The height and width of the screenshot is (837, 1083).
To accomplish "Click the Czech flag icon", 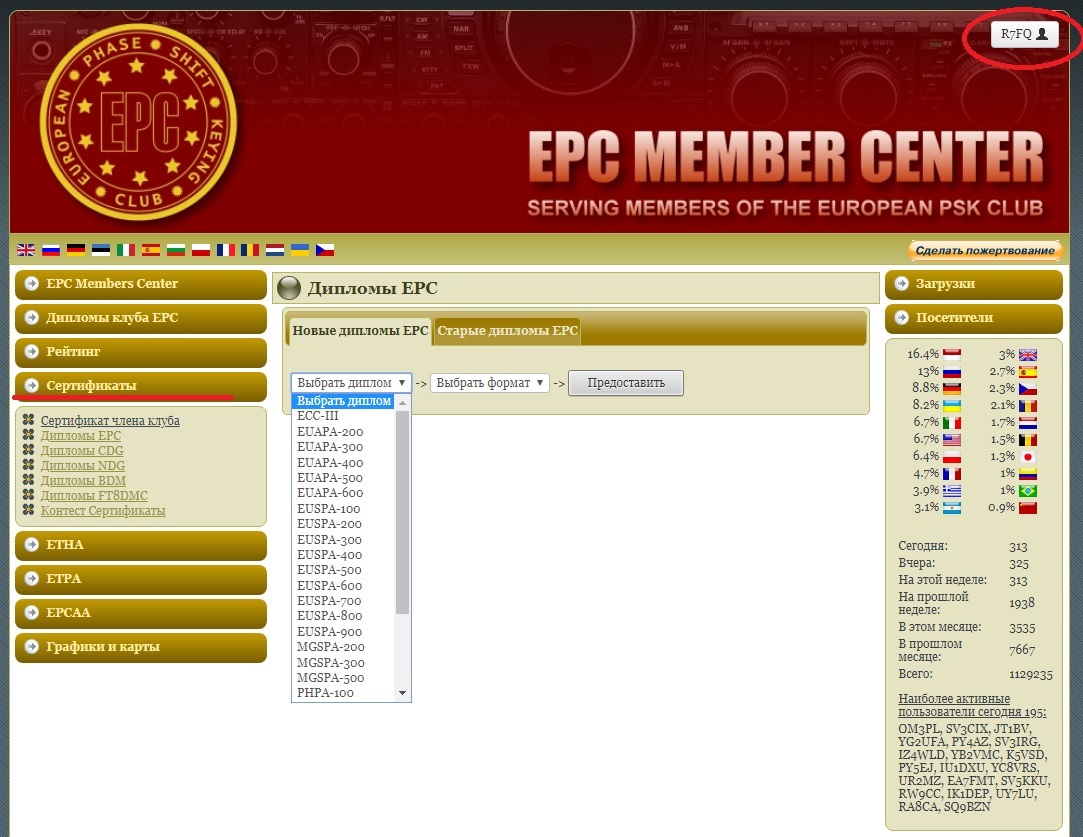I will [x=325, y=250].
